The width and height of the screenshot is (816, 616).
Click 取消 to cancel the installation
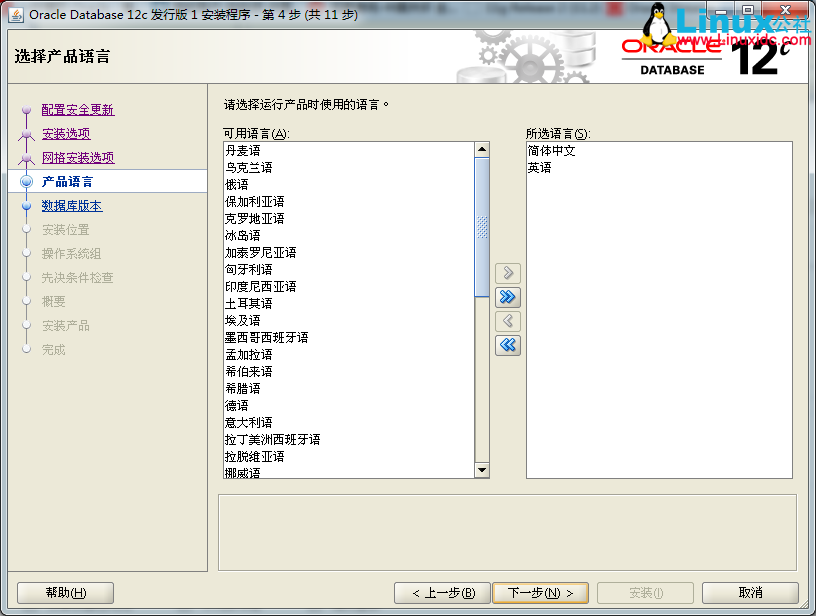tap(750, 592)
